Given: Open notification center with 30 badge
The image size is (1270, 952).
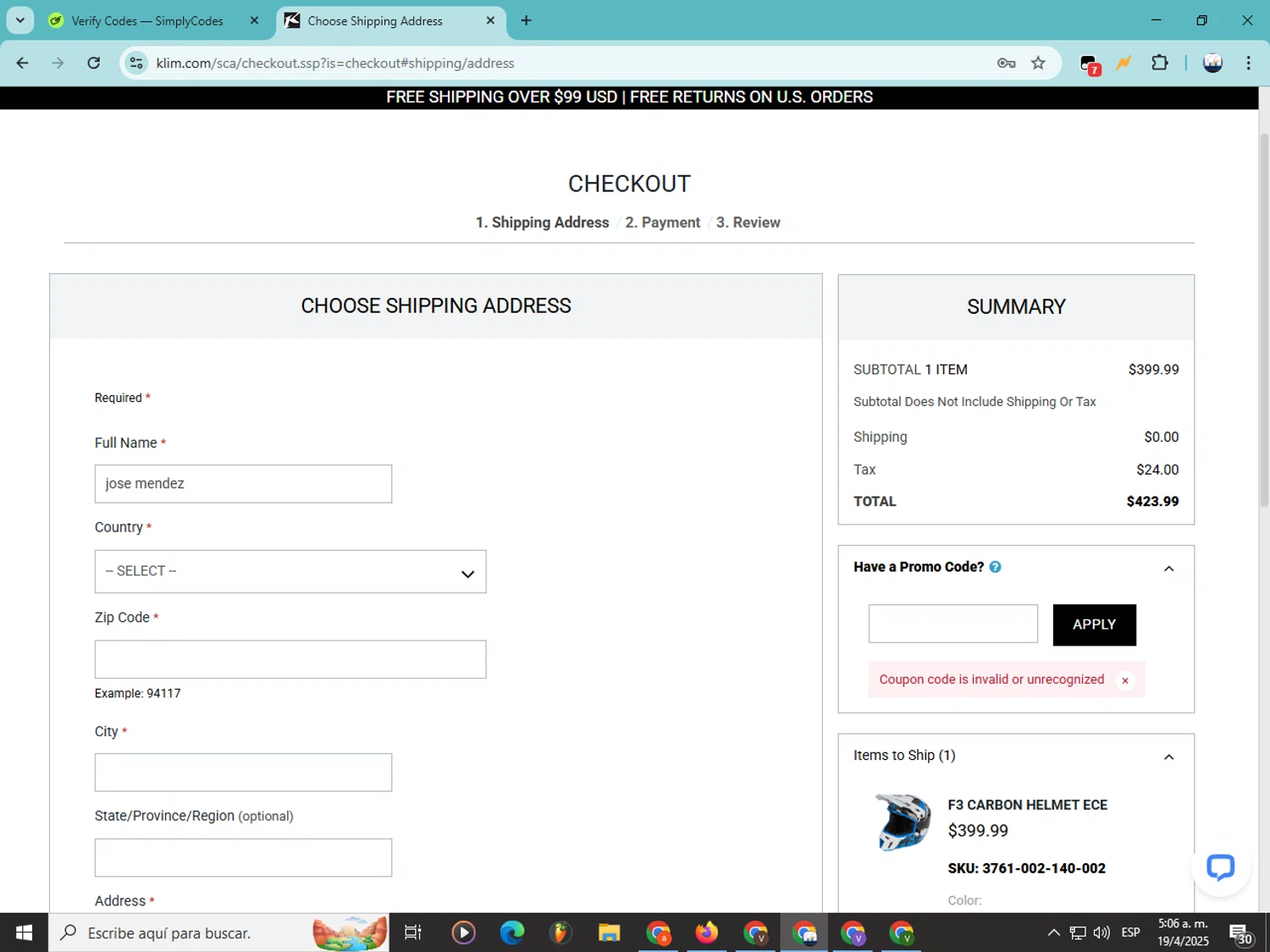Looking at the screenshot, I should pos(1242,933).
